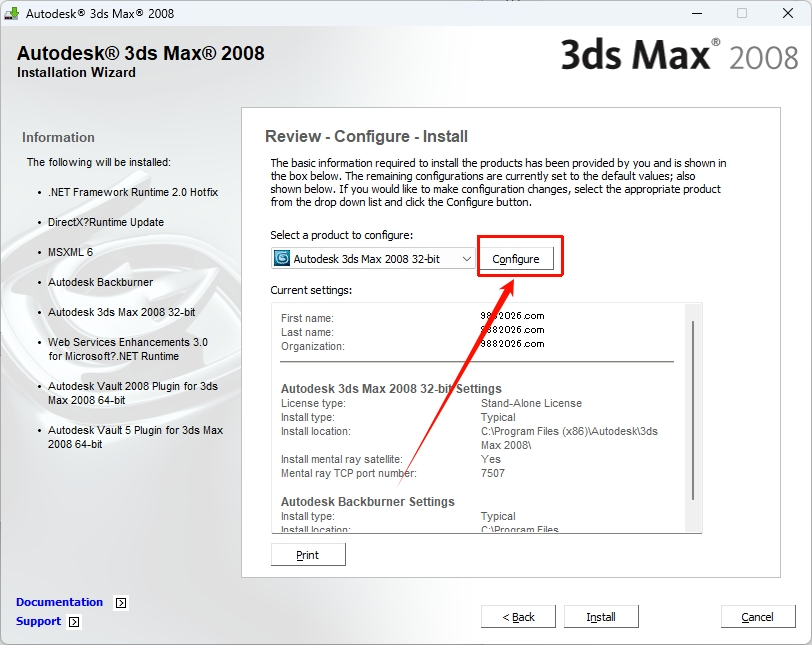Close the 3ds Max installation wizard window
This screenshot has width=812, height=645.
[787, 14]
